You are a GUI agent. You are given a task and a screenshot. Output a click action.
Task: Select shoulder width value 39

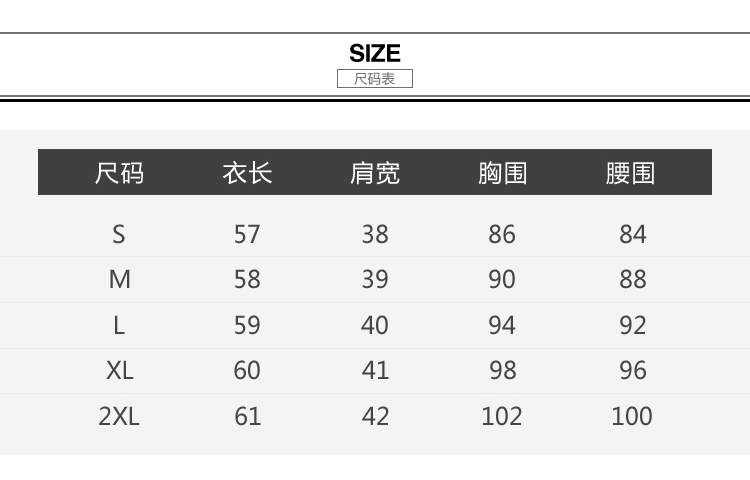[x=375, y=279]
